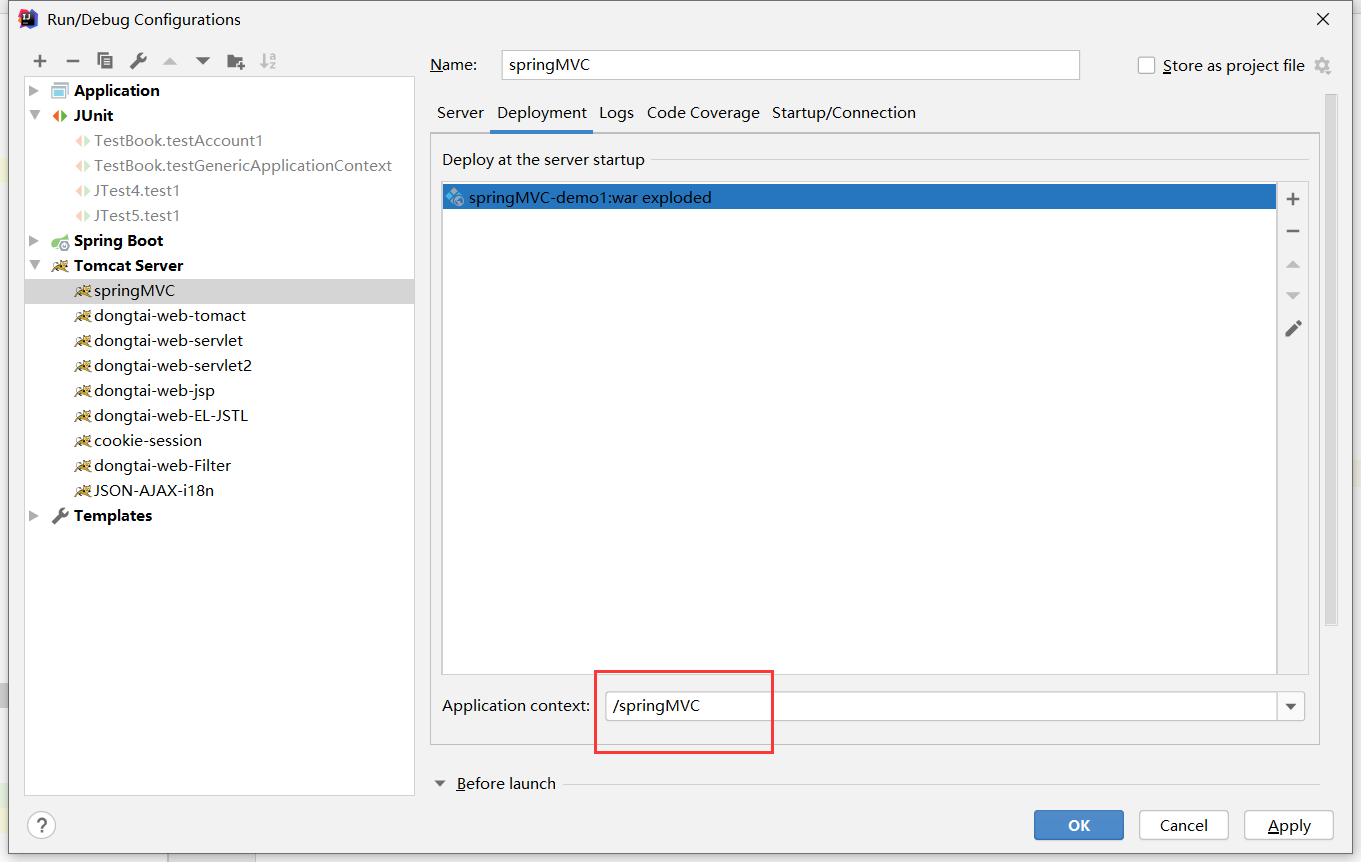
Task: Apply the configuration changes
Action: pos(1289,825)
